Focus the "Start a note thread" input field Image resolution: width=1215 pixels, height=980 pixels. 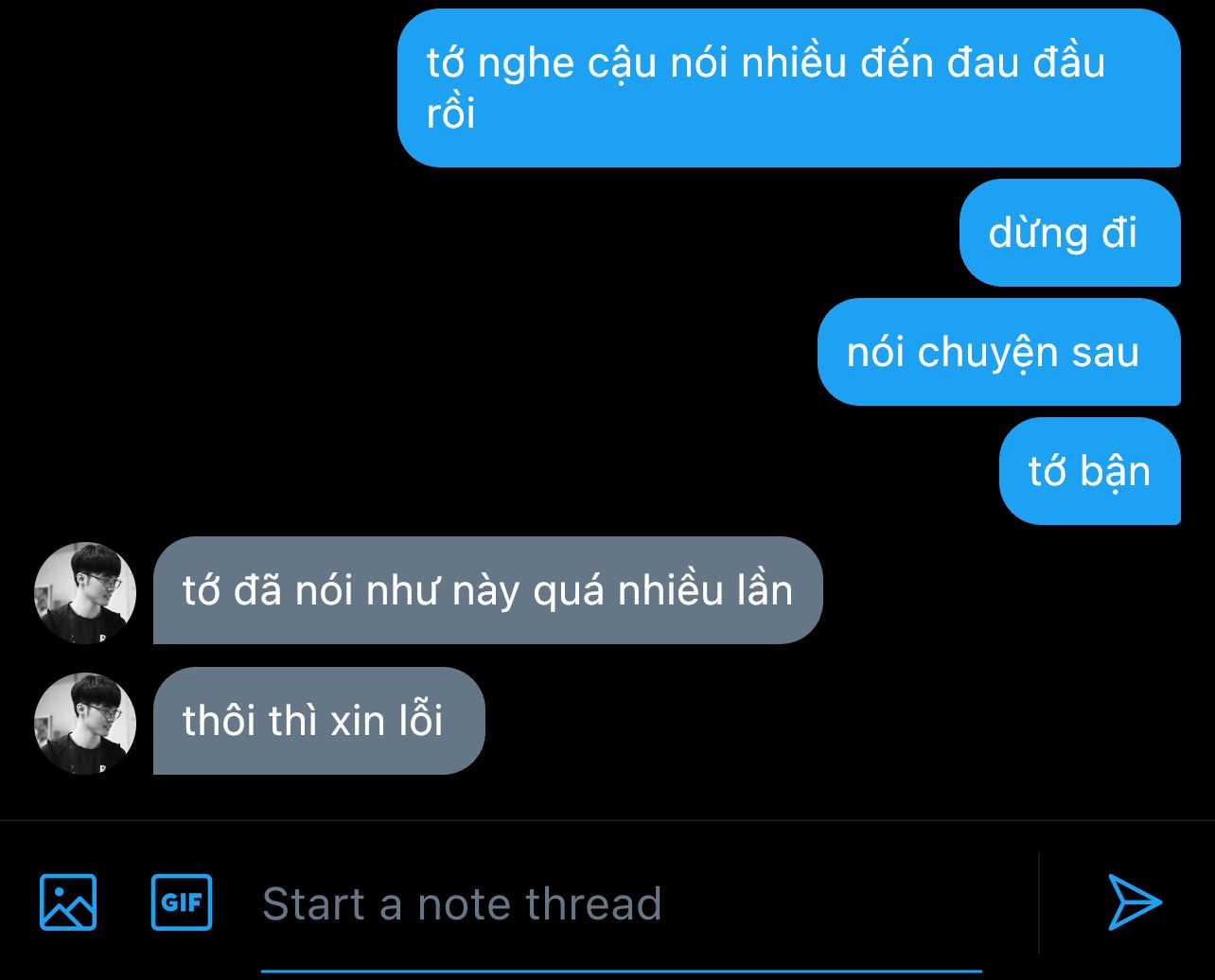pos(621,903)
